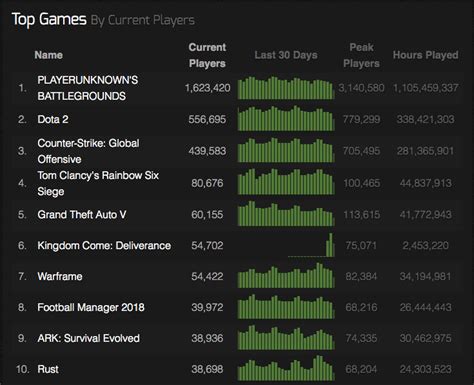The width and height of the screenshot is (474, 385).
Task: Click the Rust 30-day player chart
Action: (286, 368)
